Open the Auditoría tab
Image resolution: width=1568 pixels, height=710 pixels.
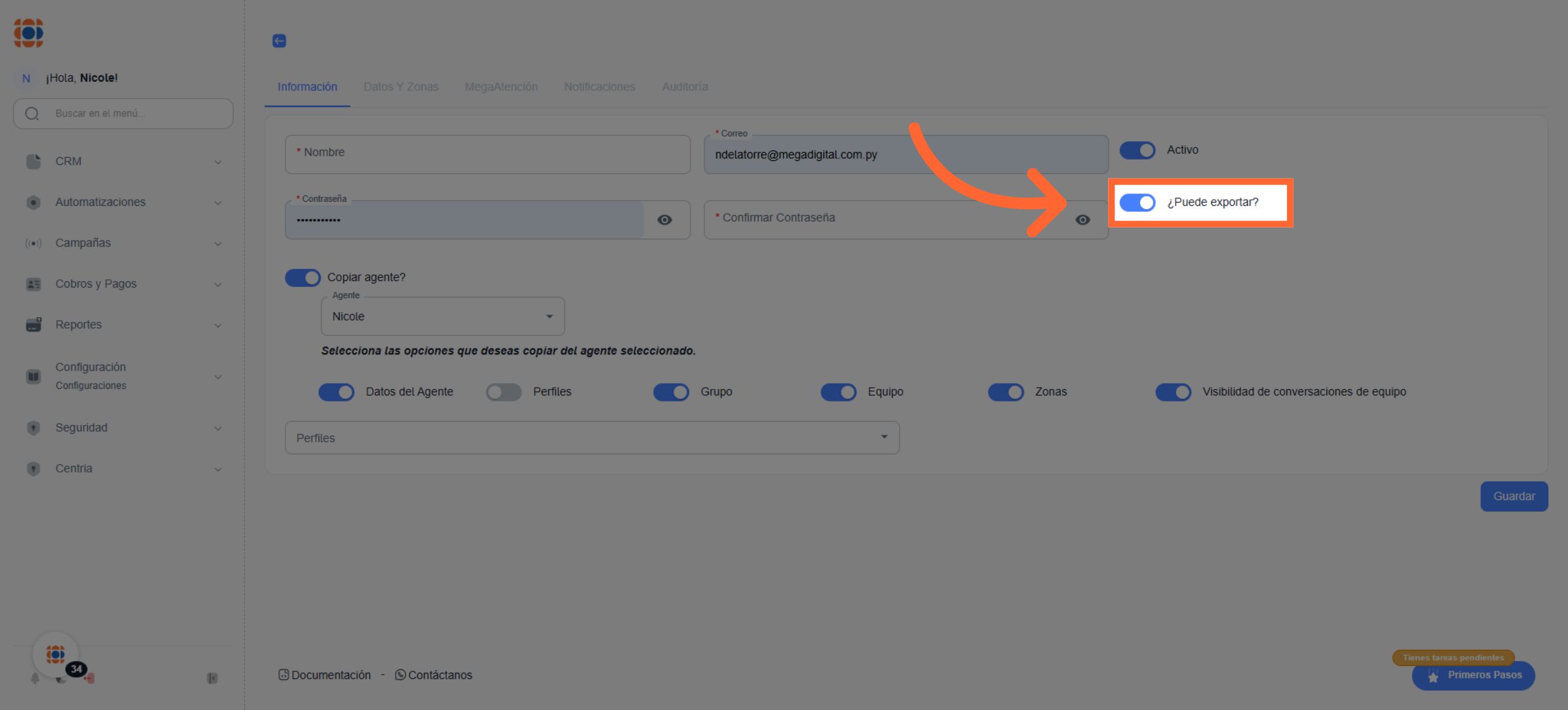(685, 87)
